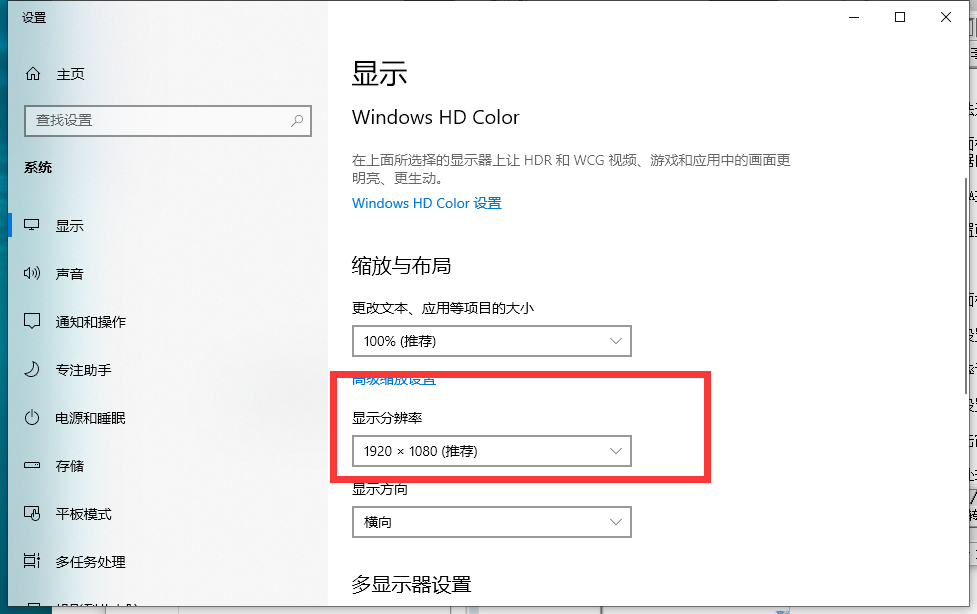Go to 电源和睡眠 settings page
The image size is (977, 614).
pos(90,418)
